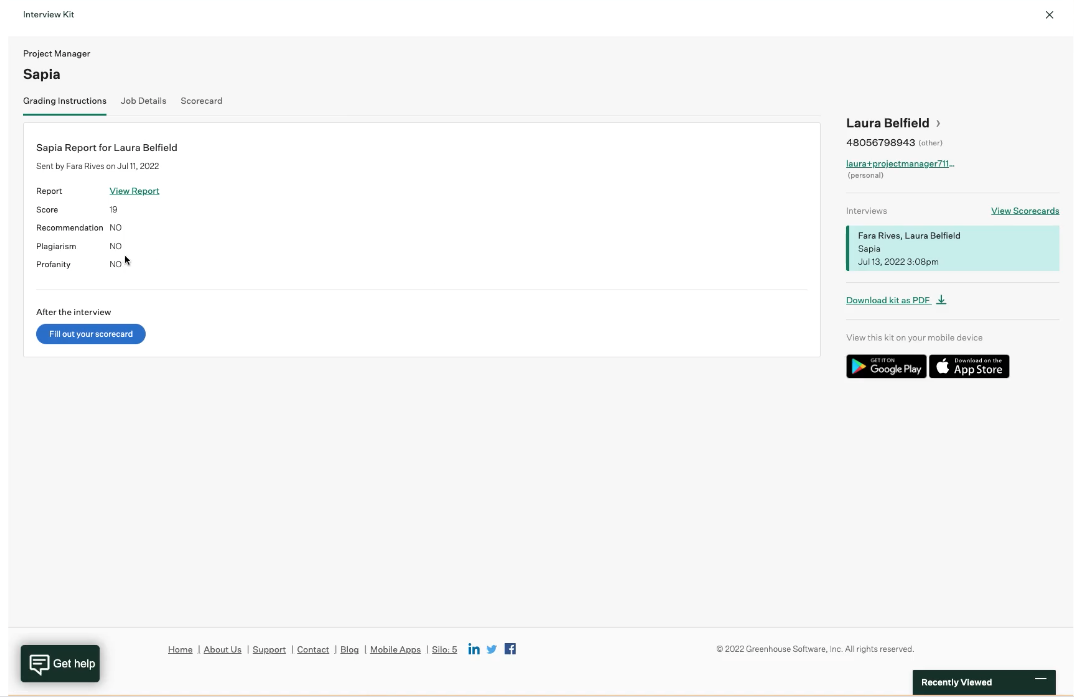Open the Facebook icon in the footer
Viewport: 1074px width, 697px height.
(510, 649)
